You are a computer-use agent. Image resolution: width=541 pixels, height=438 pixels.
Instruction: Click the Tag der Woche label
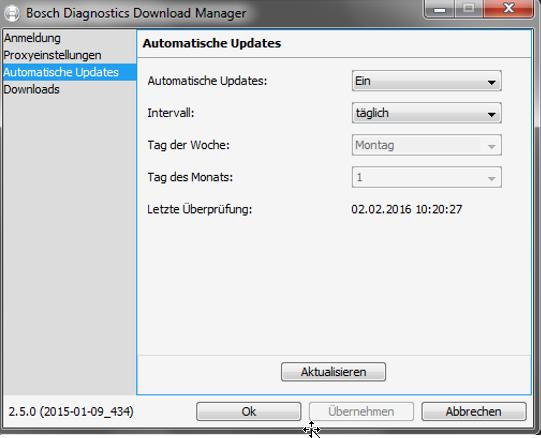tap(188, 145)
